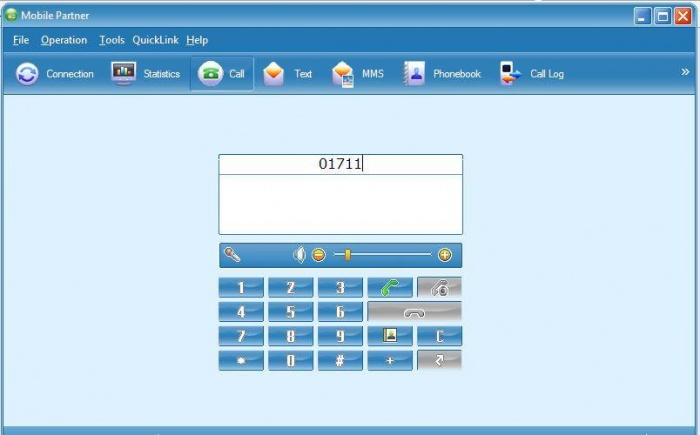The image size is (700, 435).
Task: Open the QuickLink menu
Action: [x=155, y=40]
